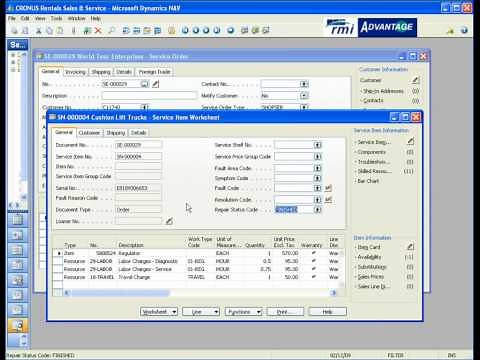This screenshot has width=480, height=360.
Task: Click the highlighted orange navigation pane button
Action: 18,325
